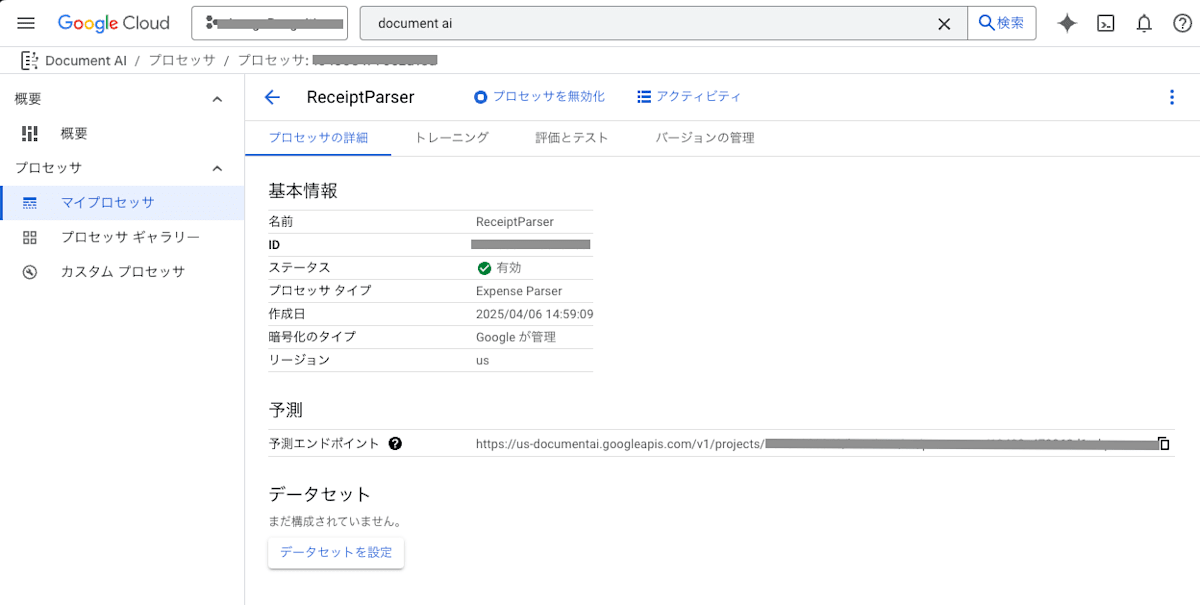Open the help question mark icon
1200x605 pixels.
tap(1182, 23)
